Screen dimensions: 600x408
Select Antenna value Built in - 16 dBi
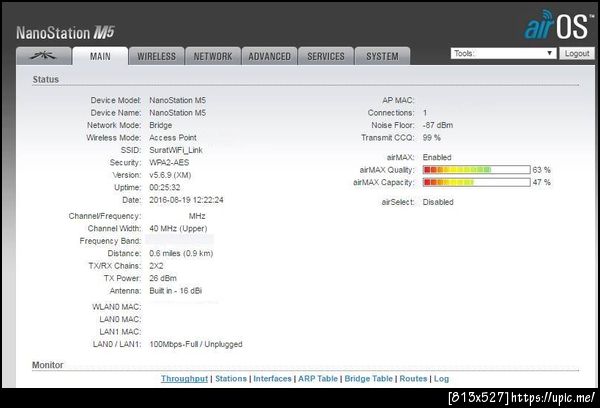coord(175,291)
